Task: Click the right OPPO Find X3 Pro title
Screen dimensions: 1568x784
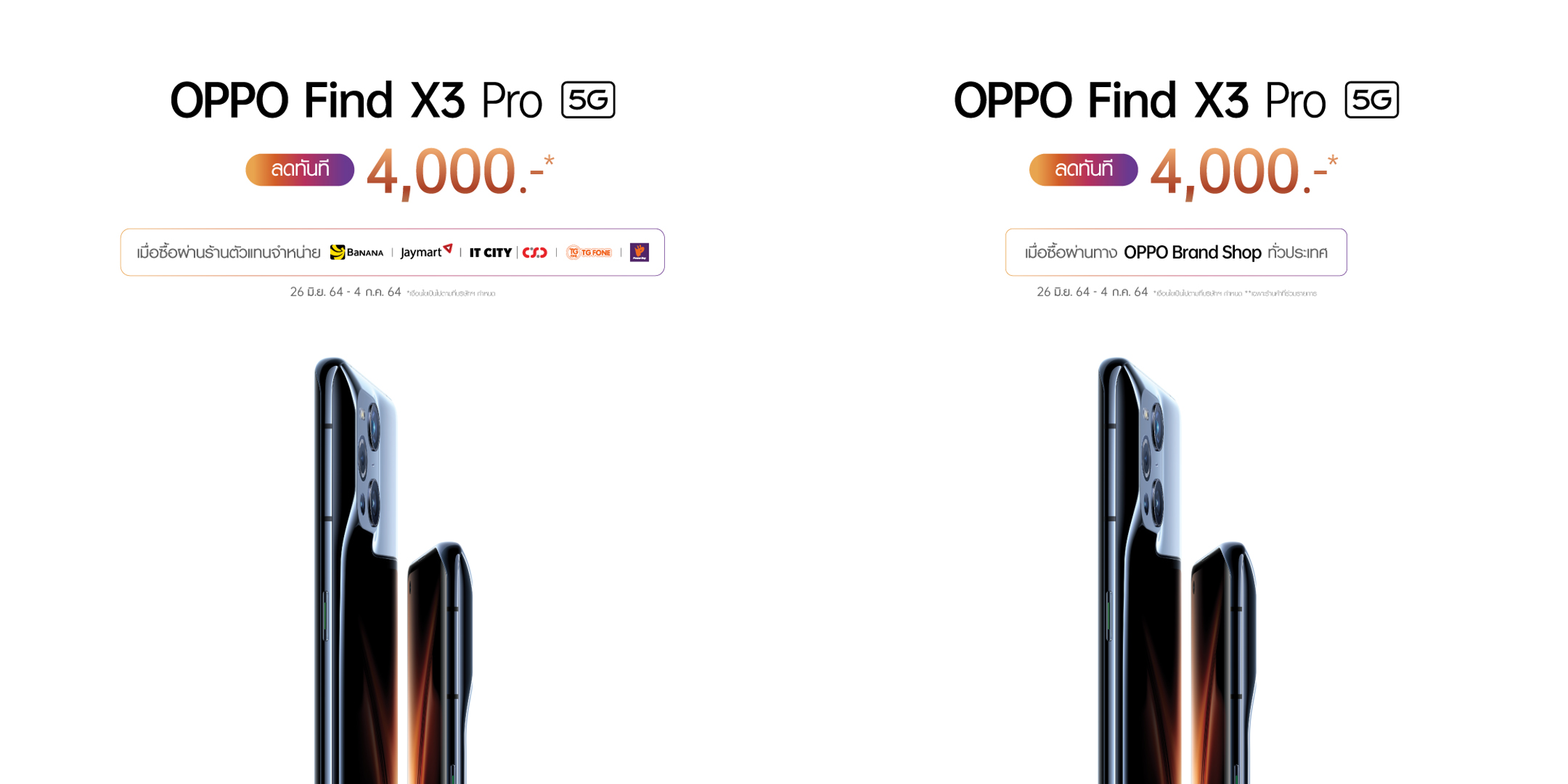Action: pos(1139,100)
